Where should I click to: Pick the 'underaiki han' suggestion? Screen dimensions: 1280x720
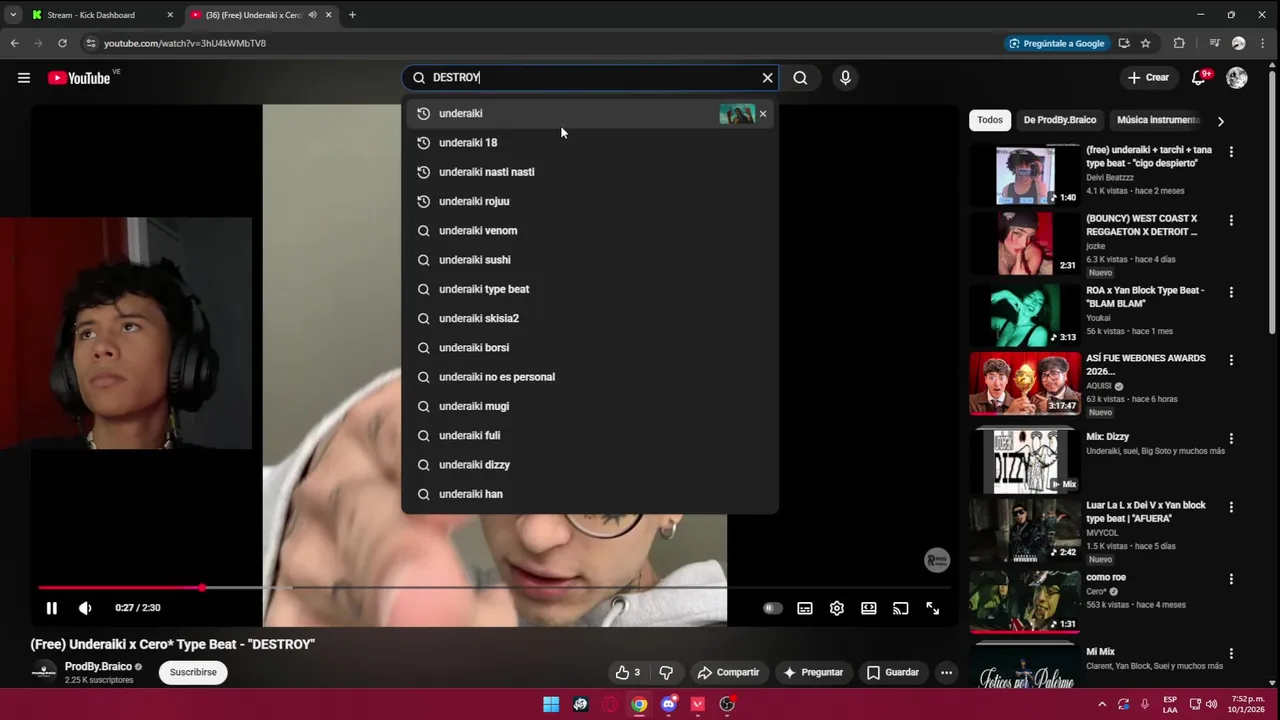590,494
